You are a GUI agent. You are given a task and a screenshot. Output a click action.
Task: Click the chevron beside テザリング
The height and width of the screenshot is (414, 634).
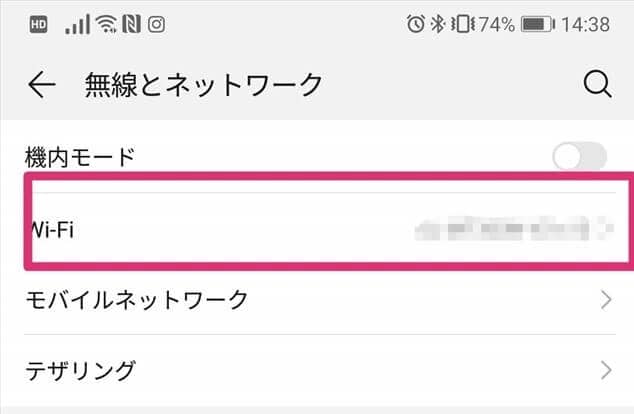(605, 370)
